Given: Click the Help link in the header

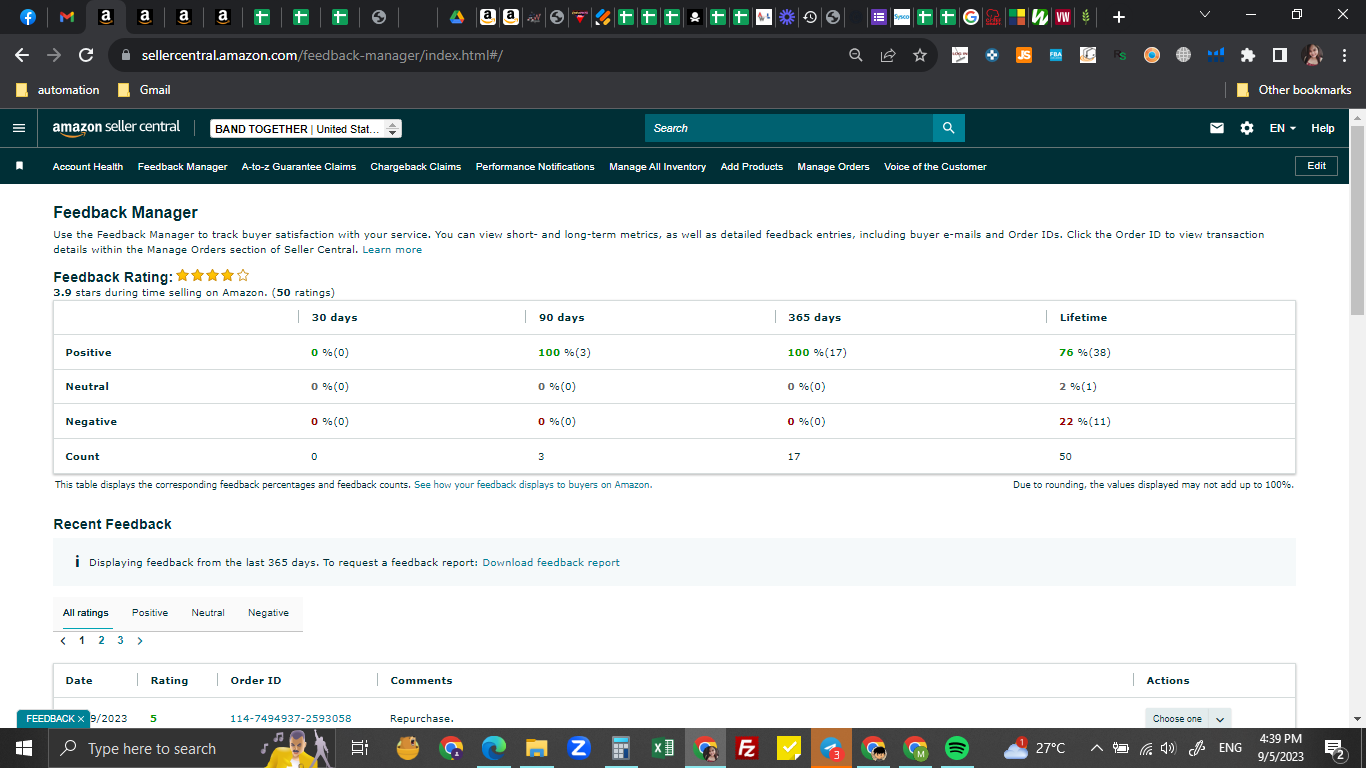Looking at the screenshot, I should (1323, 128).
